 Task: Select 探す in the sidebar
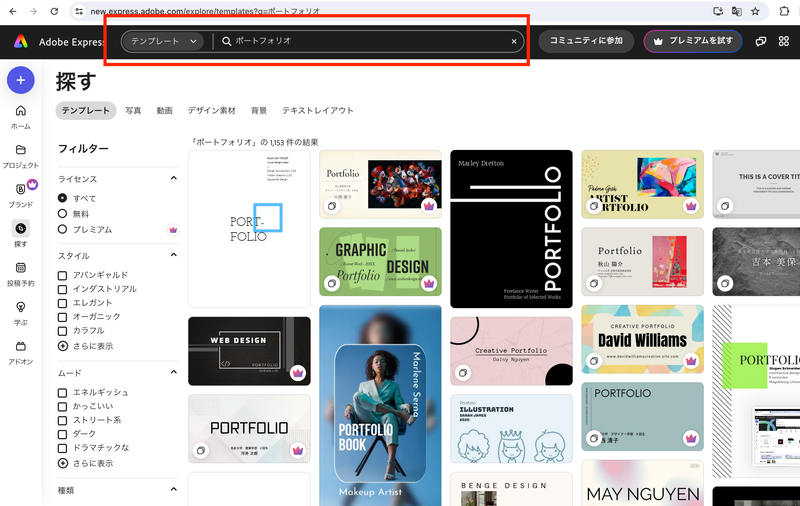[x=20, y=234]
